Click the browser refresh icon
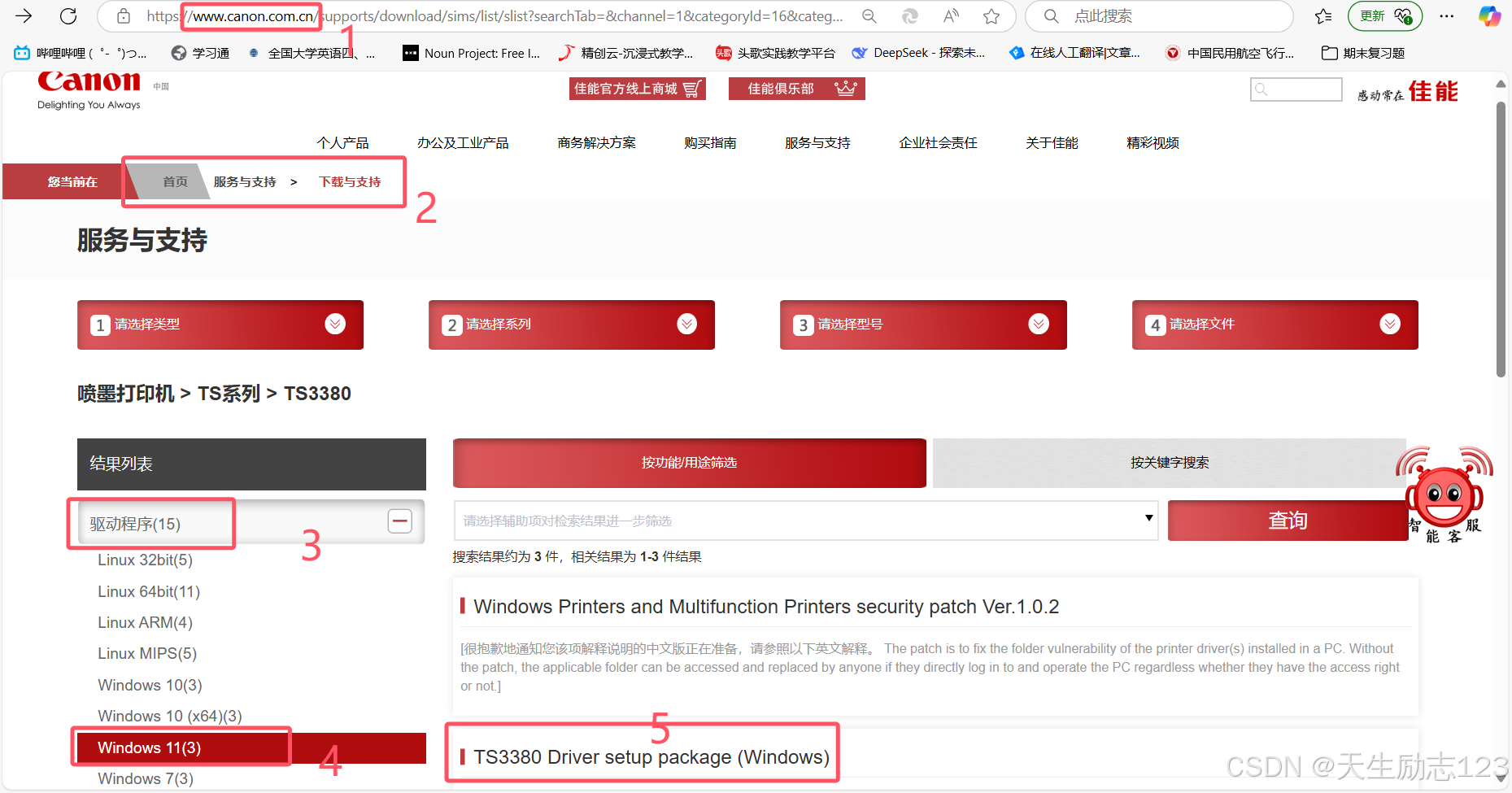Viewport: 1512px width, 793px height. pos(68,15)
